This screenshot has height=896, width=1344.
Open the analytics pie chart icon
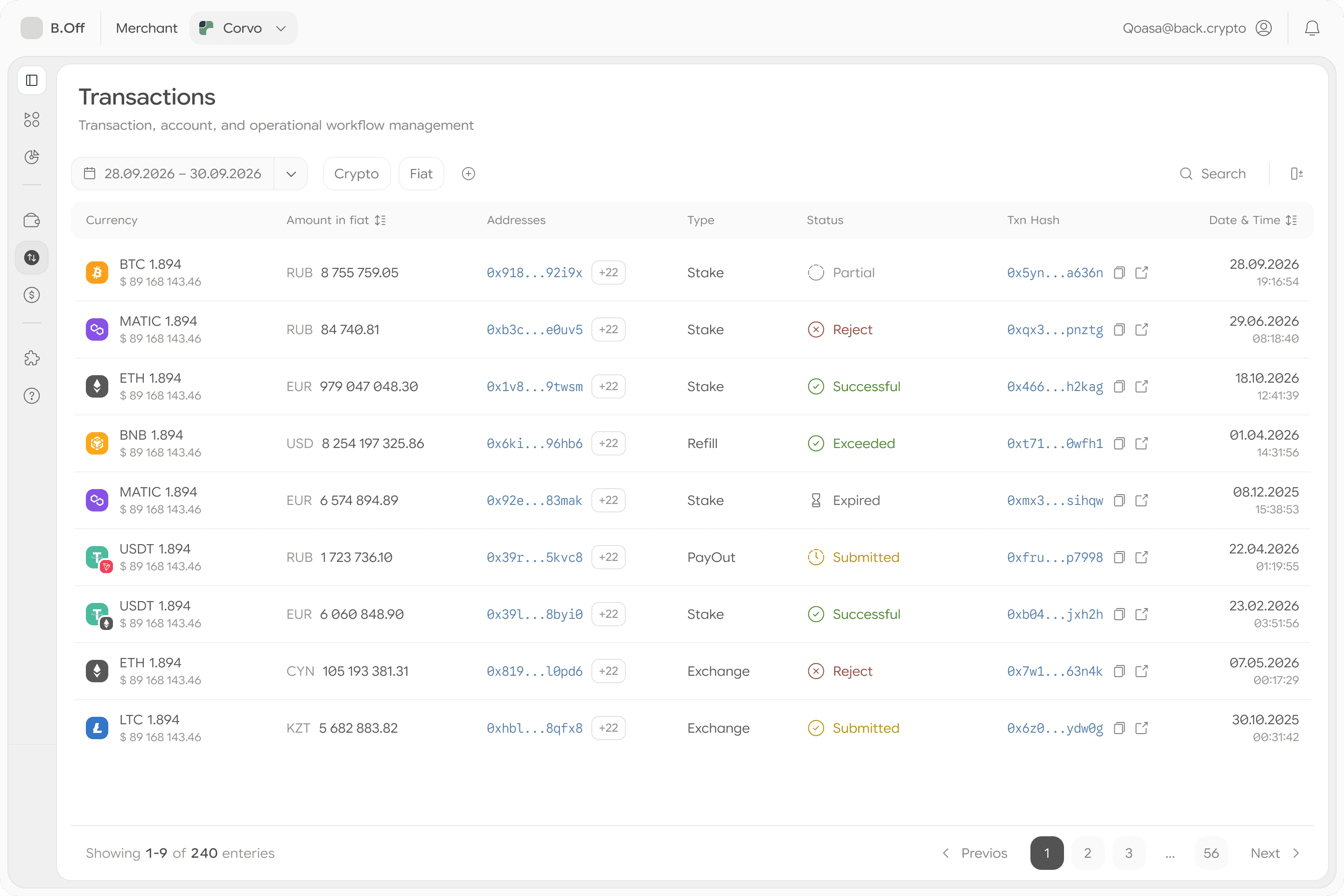(x=32, y=157)
